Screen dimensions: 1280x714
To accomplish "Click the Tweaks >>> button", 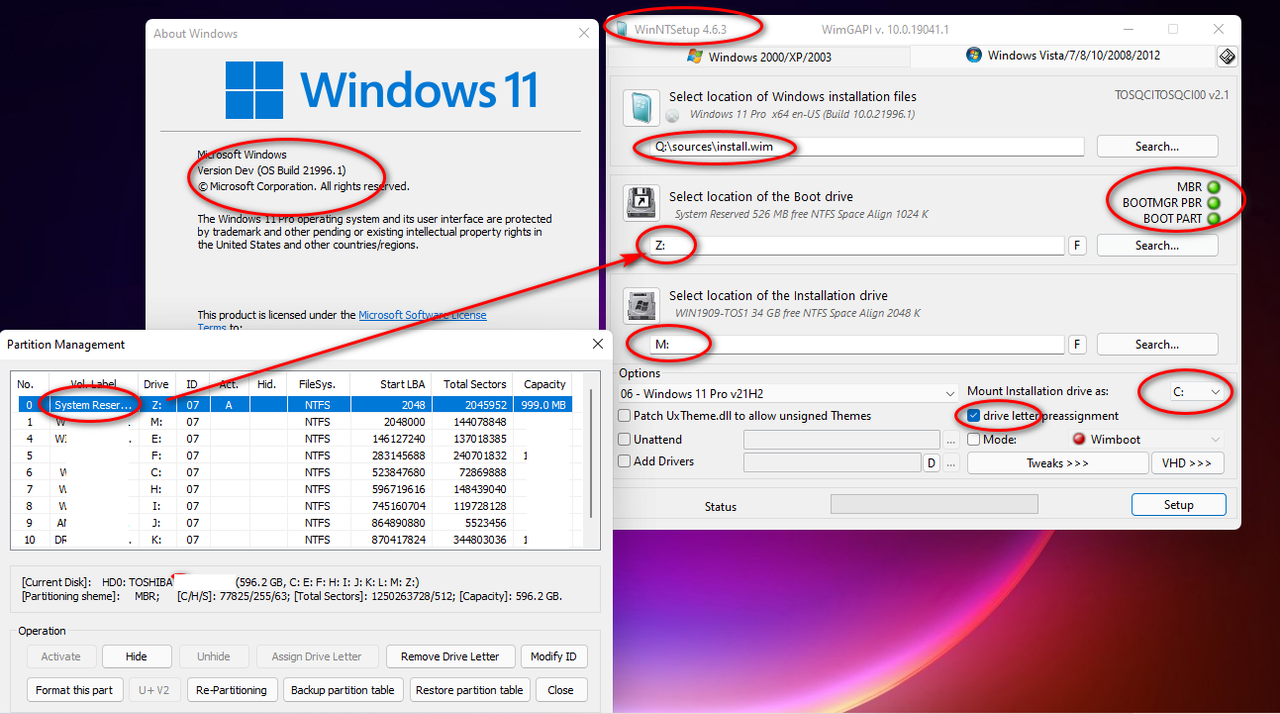I will click(1057, 464).
